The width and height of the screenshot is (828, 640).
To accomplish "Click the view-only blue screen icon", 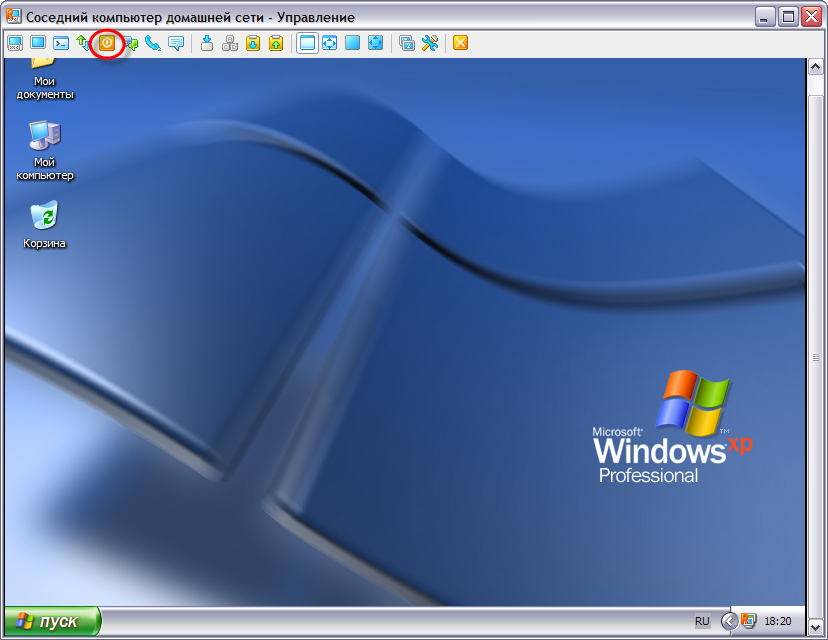I will click(x=38, y=43).
